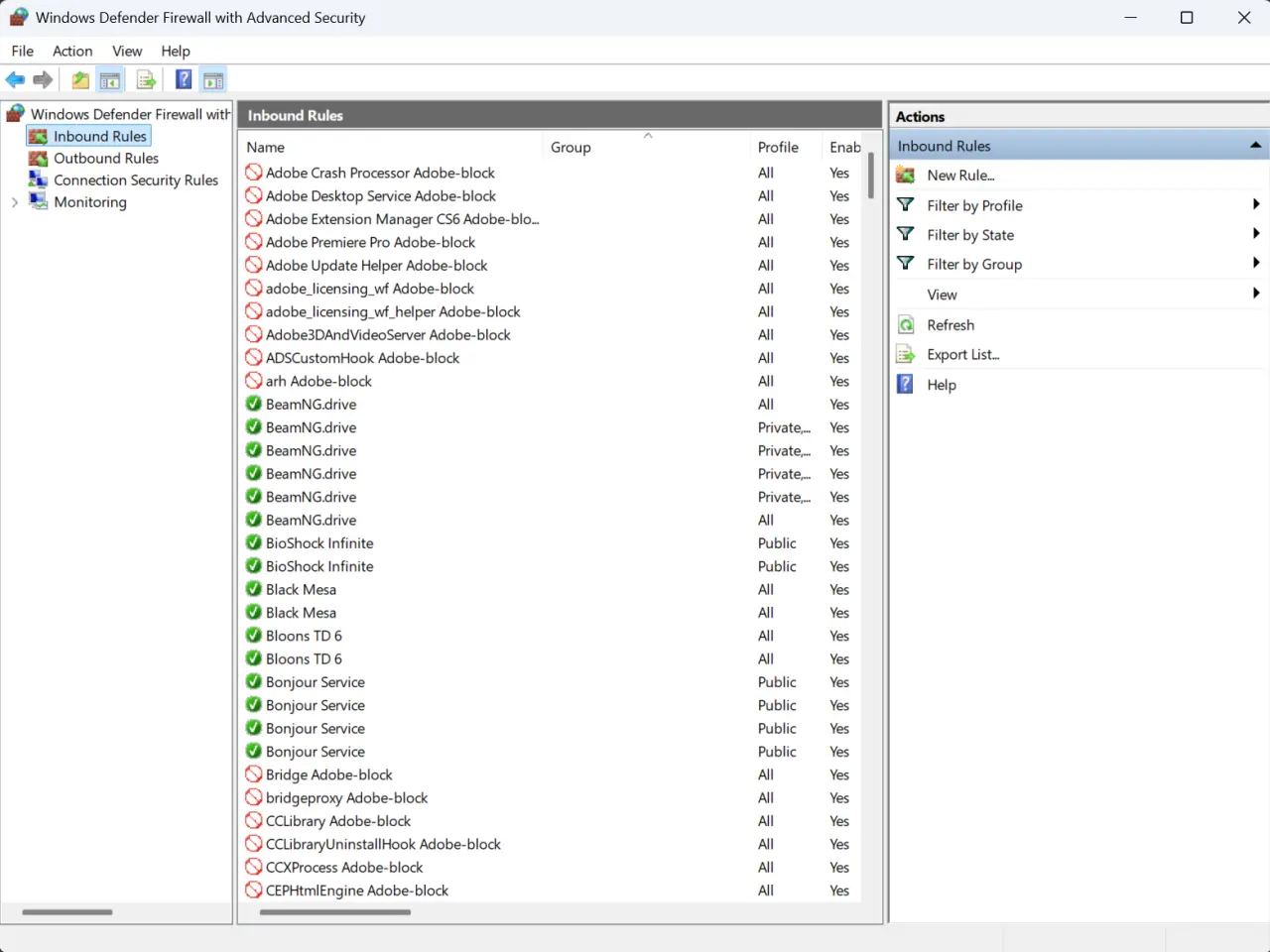Click Filter by Group action
The height and width of the screenshot is (952, 1270).
tap(974, 264)
